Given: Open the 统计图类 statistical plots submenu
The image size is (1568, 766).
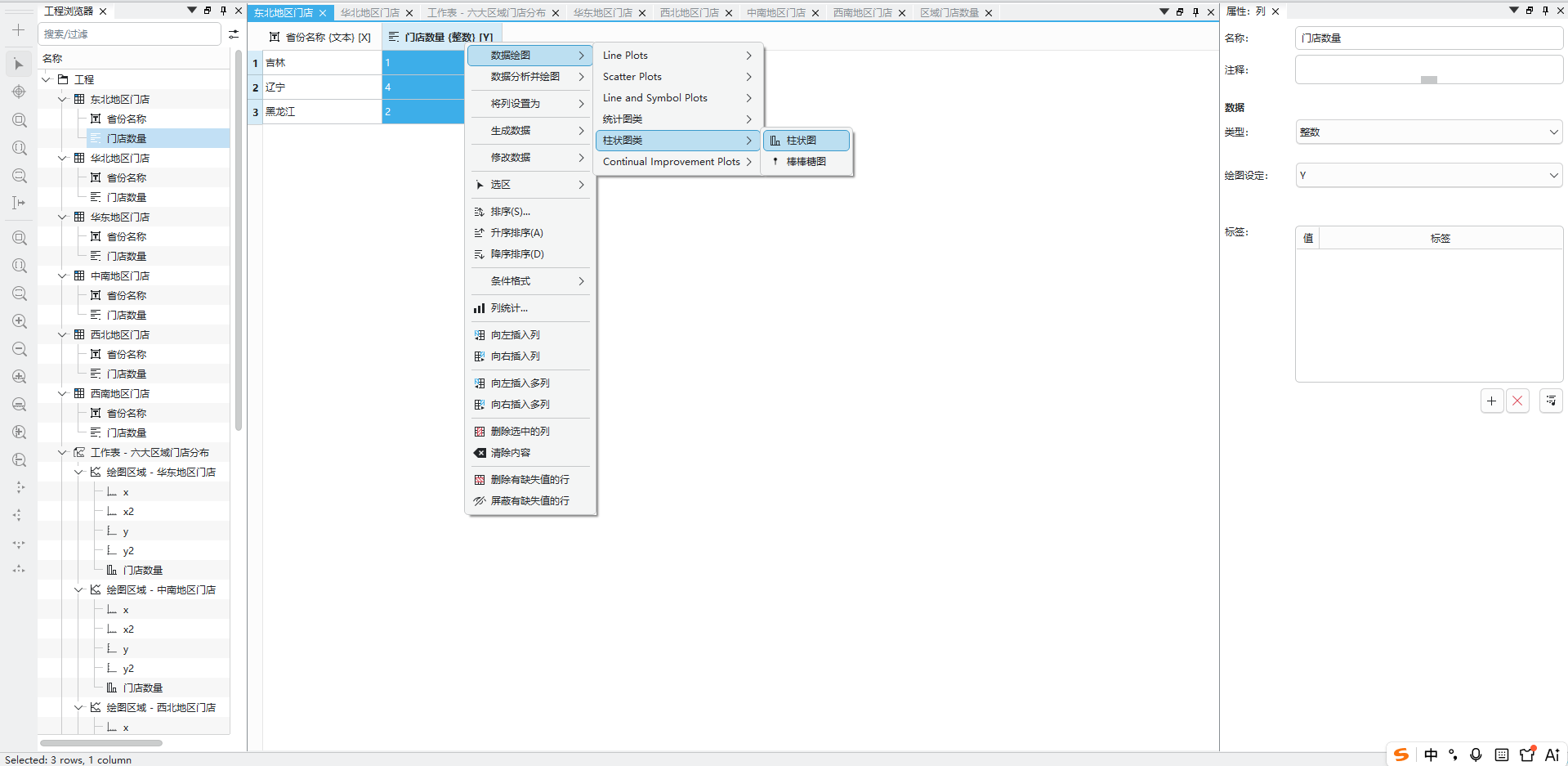Looking at the screenshot, I should click(677, 119).
